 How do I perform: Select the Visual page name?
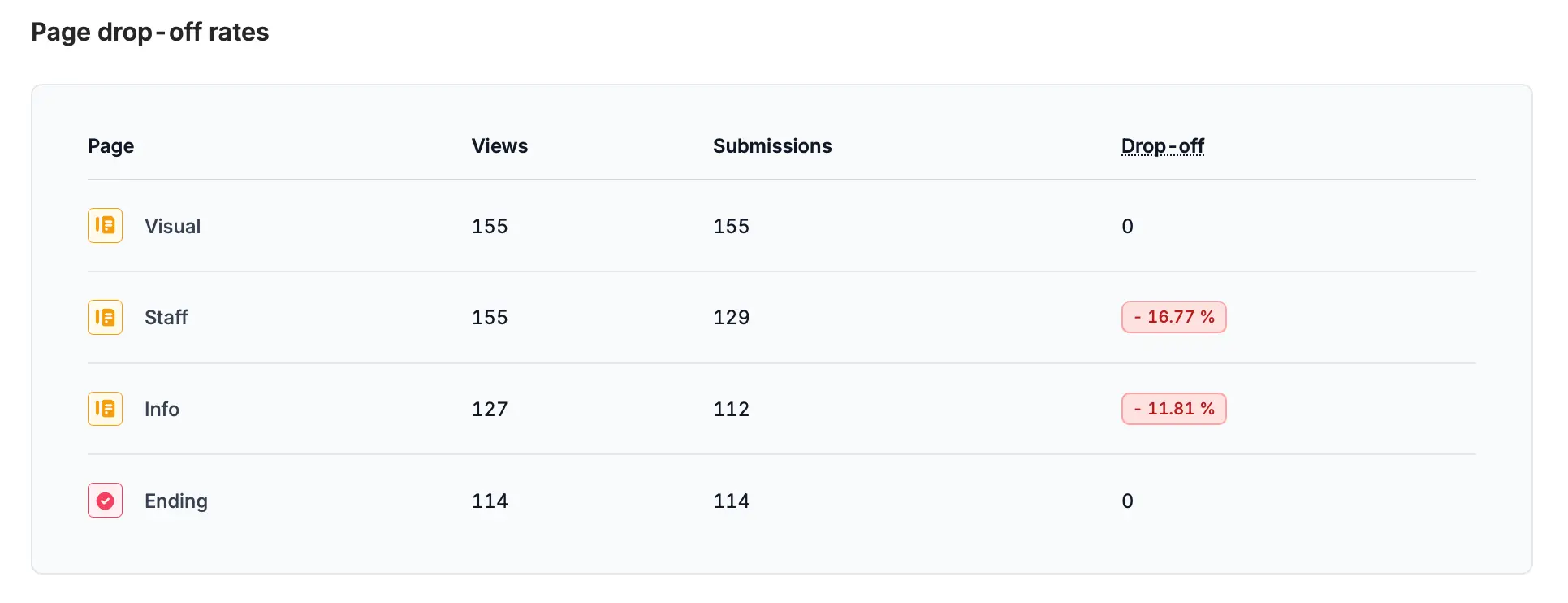pos(172,227)
